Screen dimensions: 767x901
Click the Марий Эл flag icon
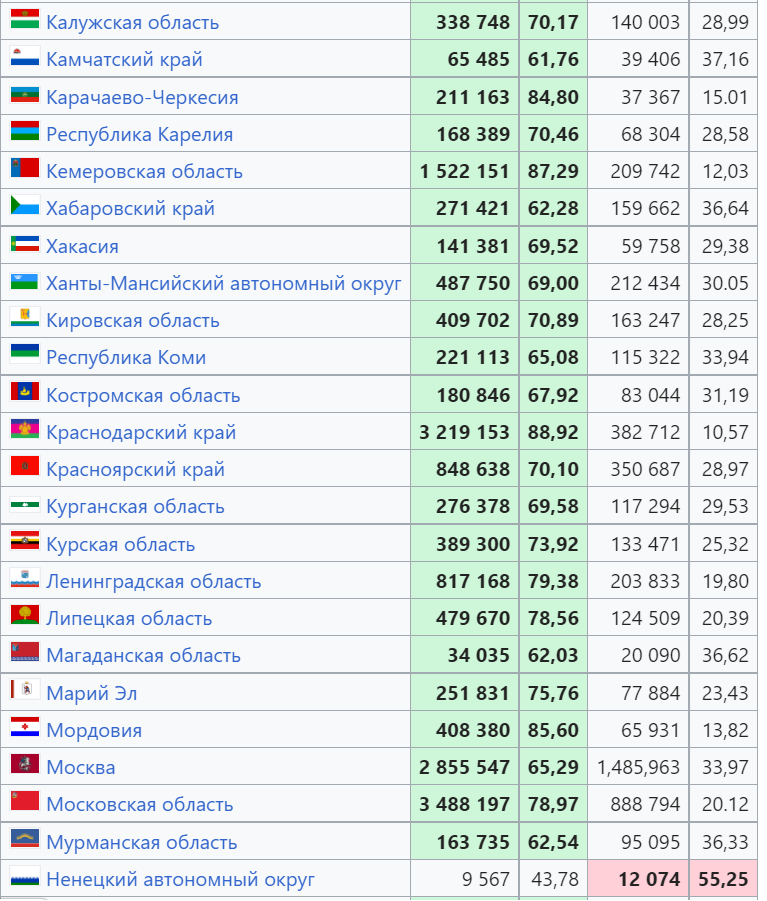click(25, 690)
